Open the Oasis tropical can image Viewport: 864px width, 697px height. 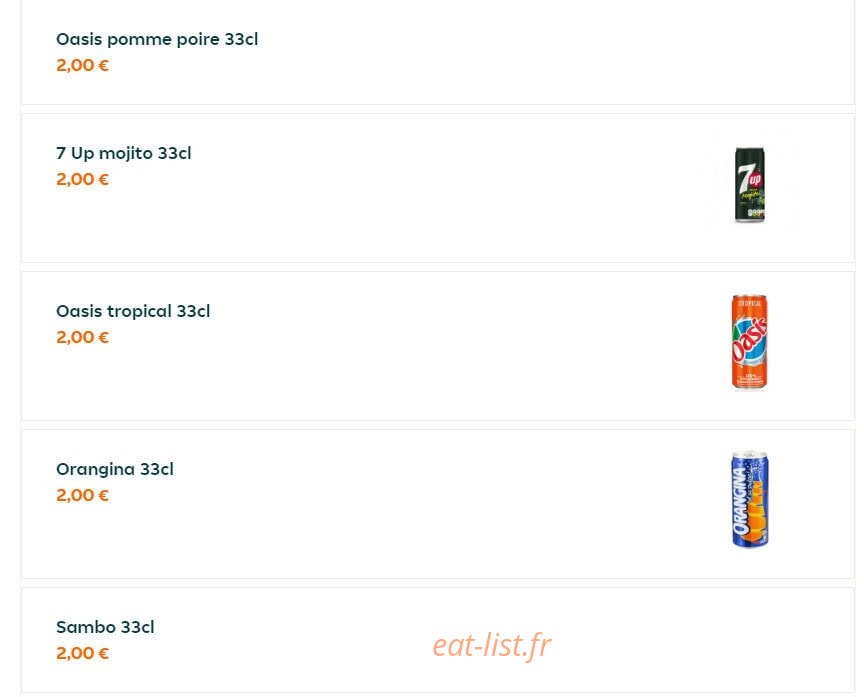(x=749, y=342)
